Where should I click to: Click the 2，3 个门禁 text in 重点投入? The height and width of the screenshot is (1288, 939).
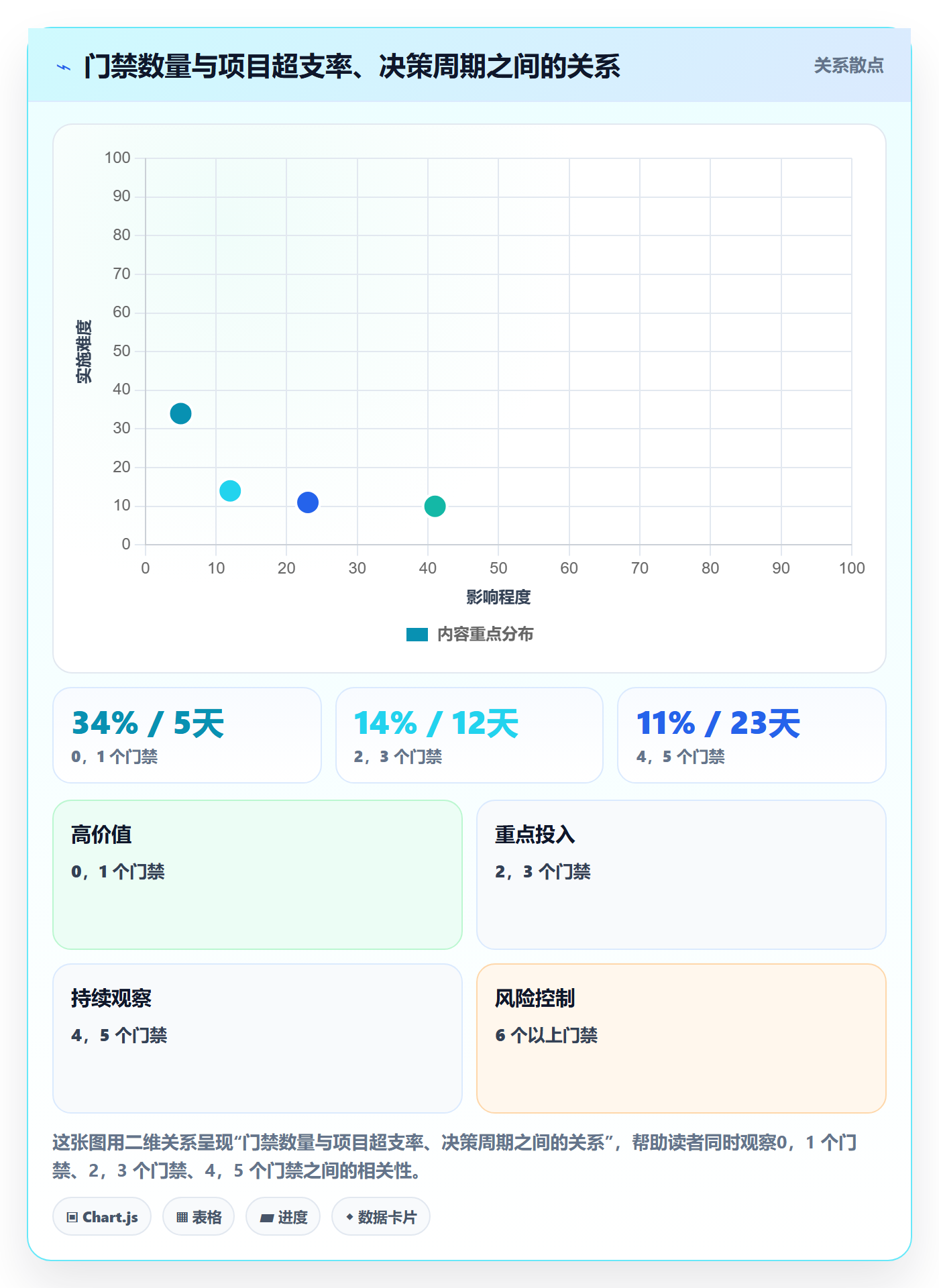click(543, 871)
